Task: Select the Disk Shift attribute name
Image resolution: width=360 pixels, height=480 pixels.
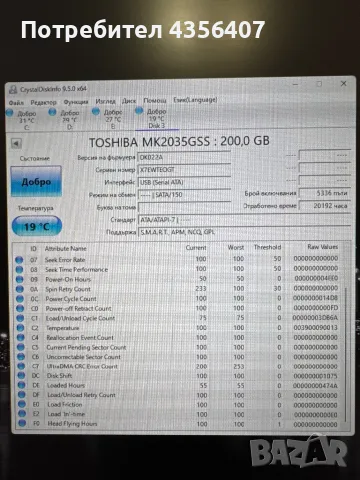Action: click(x=59, y=376)
